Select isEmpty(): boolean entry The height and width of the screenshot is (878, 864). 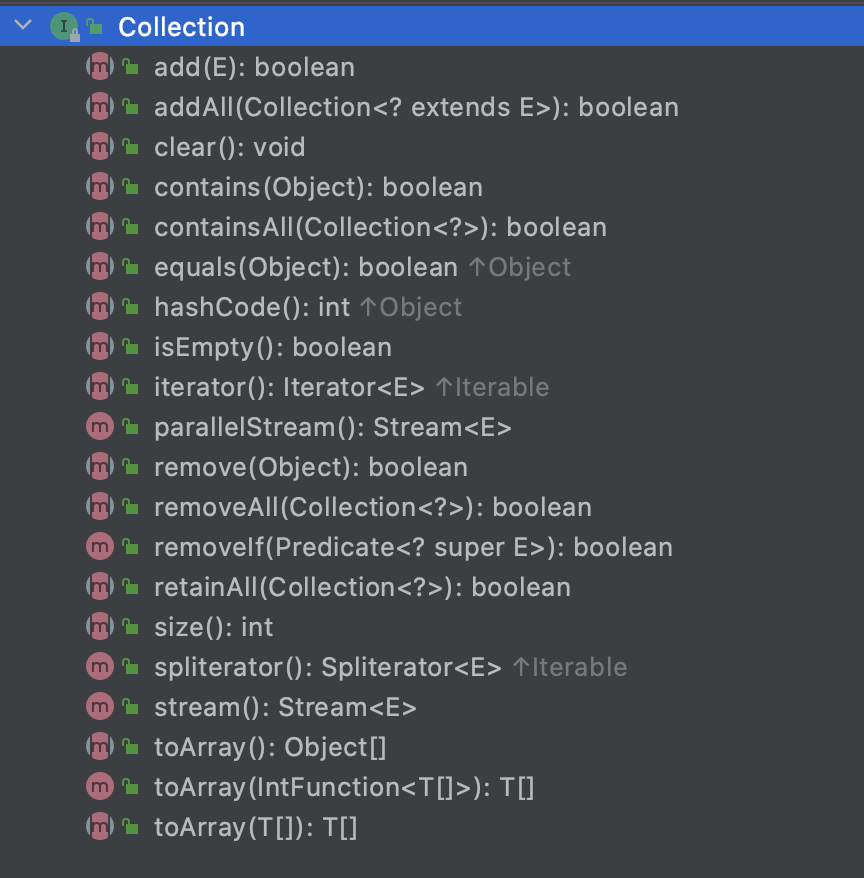coord(273,348)
